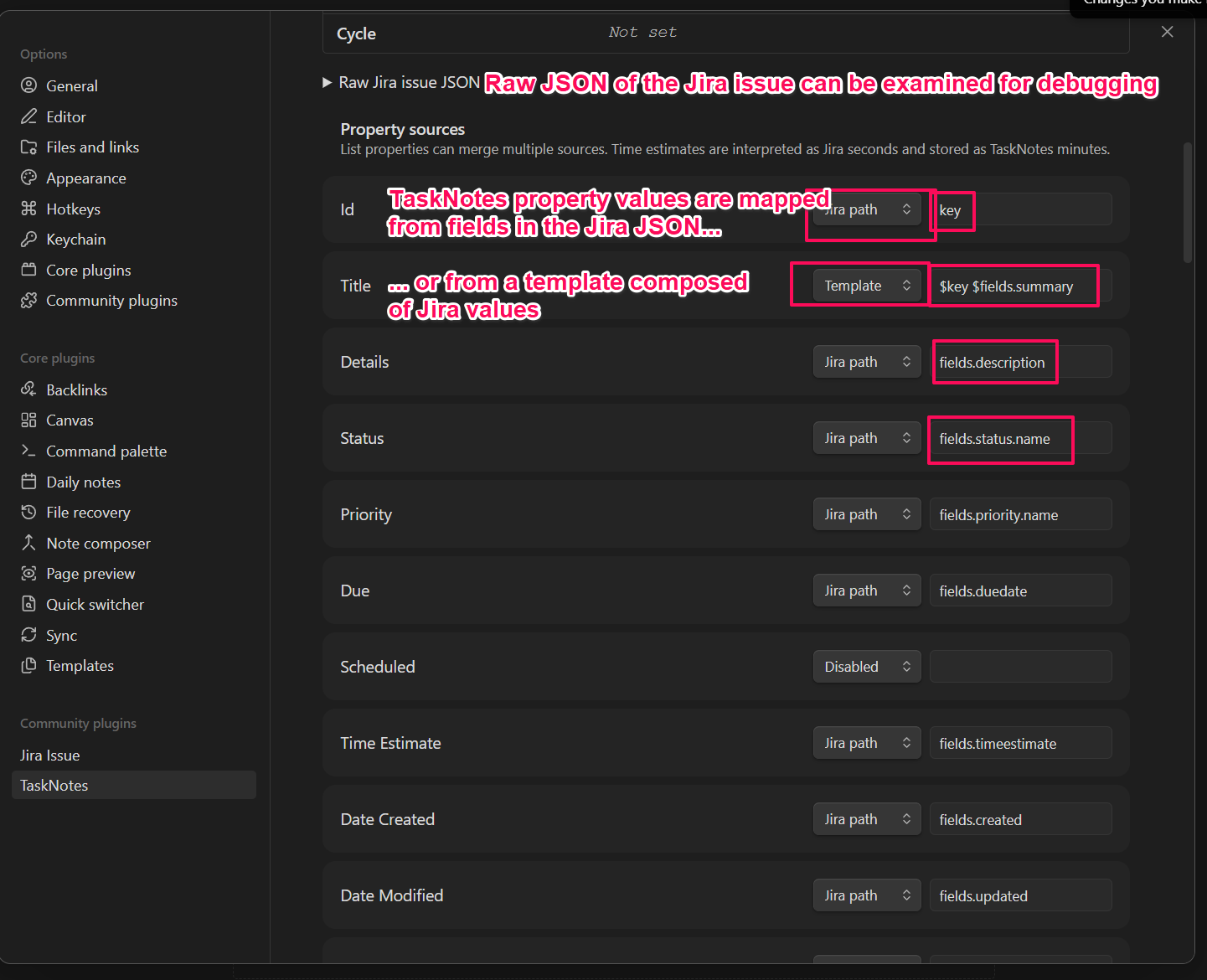Click the Due fields.duedate input
Viewport: 1207px width, 980px height.
click(1021, 591)
